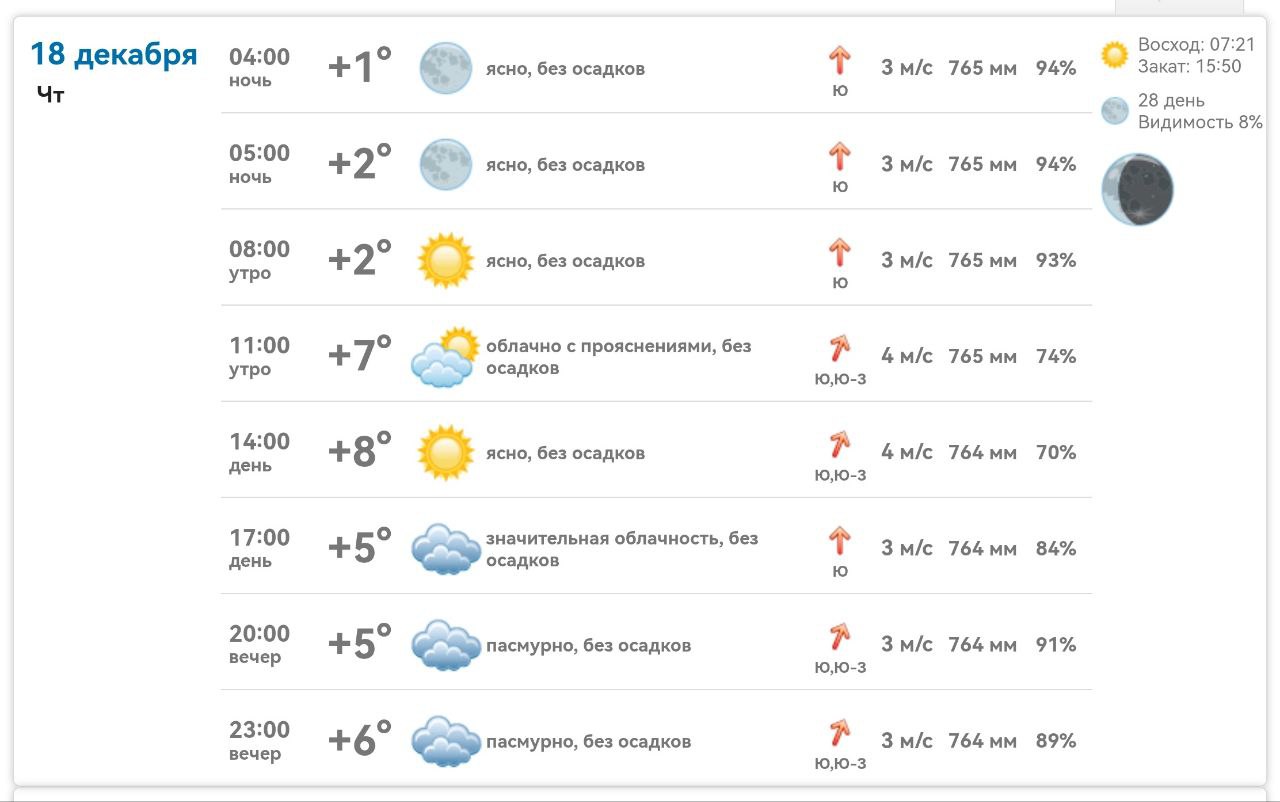Click the south wind arrow at 04:00
Screen dimensions: 1280x802
[x=839, y=61]
